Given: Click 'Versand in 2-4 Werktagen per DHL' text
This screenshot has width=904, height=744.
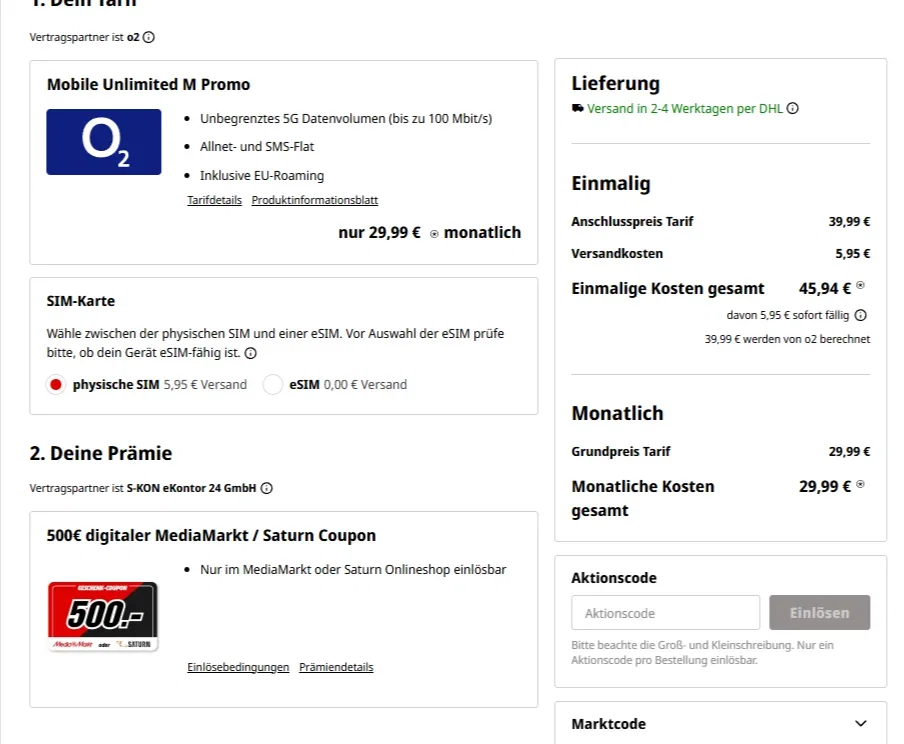Looking at the screenshot, I should coord(685,108).
